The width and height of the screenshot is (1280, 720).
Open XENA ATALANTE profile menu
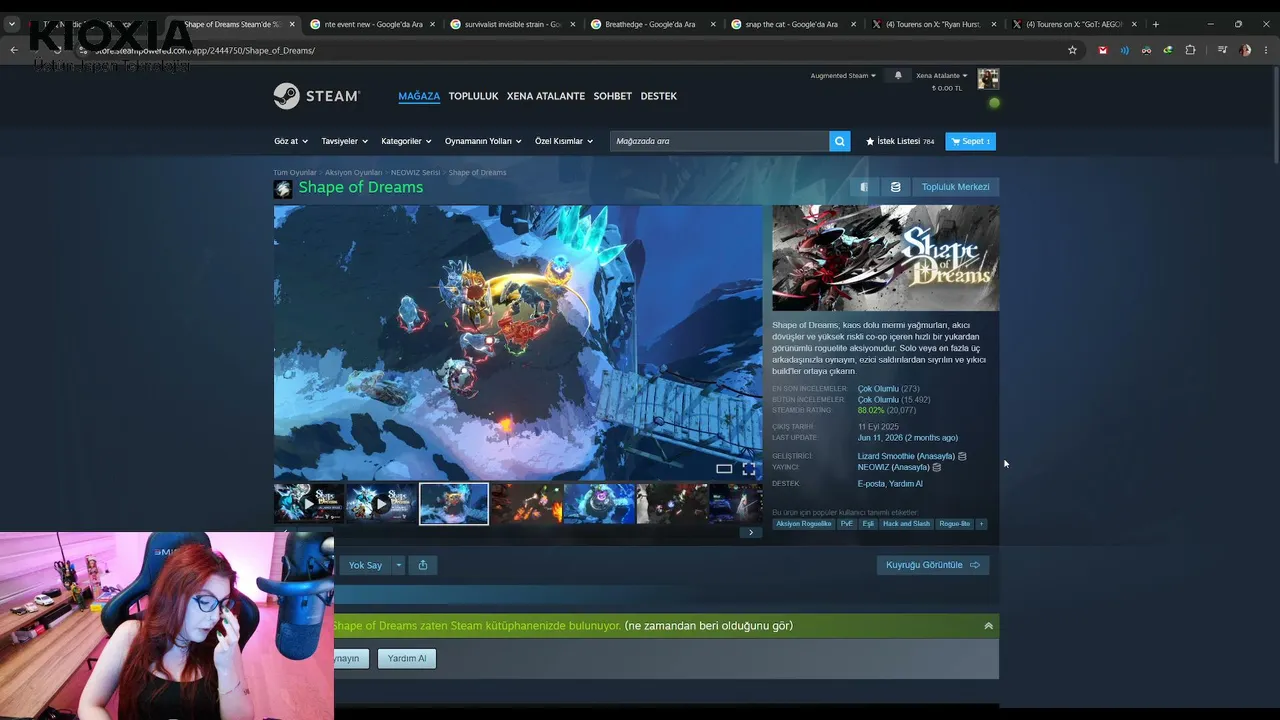click(546, 96)
